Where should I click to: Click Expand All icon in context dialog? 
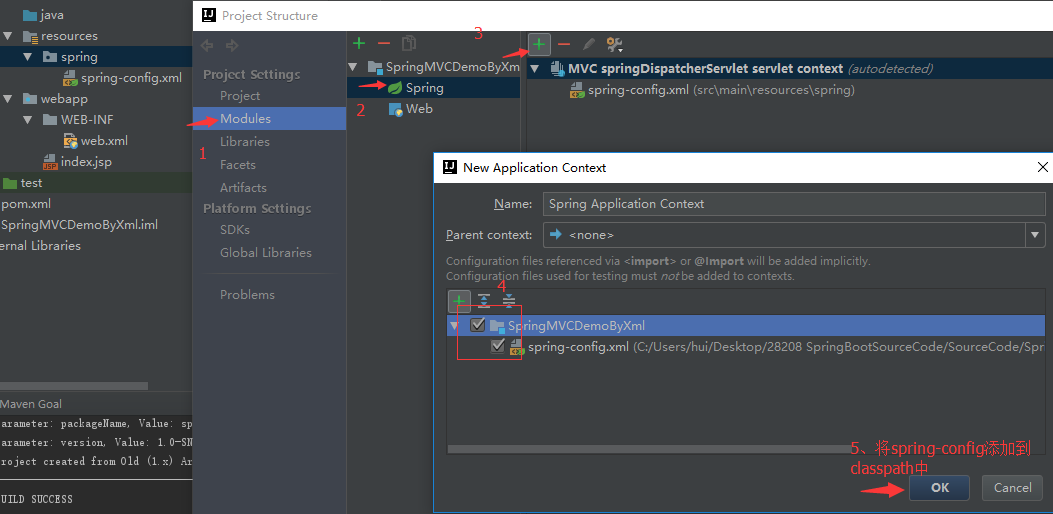[484, 300]
